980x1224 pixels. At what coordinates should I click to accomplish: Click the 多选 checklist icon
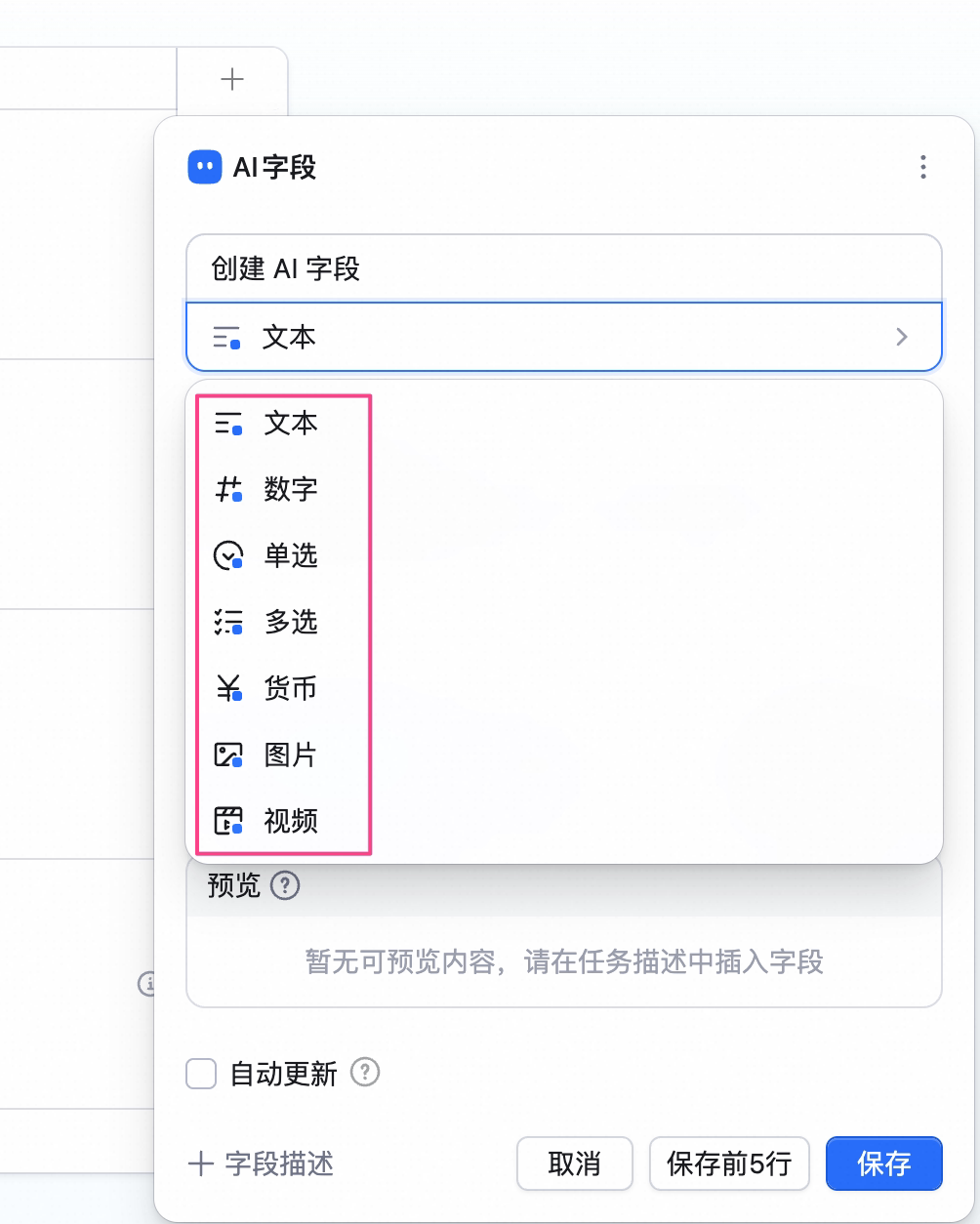227,622
